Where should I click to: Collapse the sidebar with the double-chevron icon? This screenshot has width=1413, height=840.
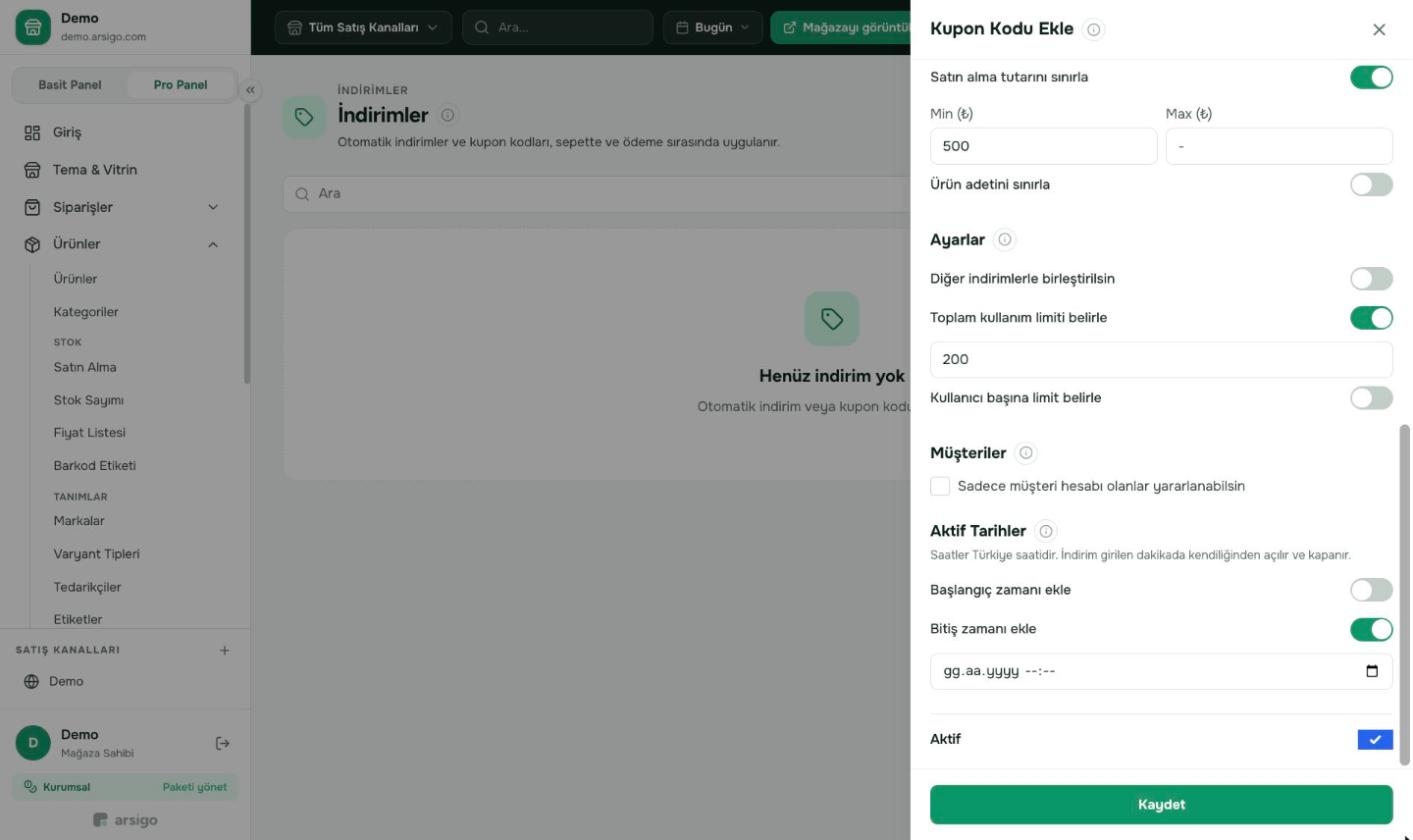click(x=250, y=90)
